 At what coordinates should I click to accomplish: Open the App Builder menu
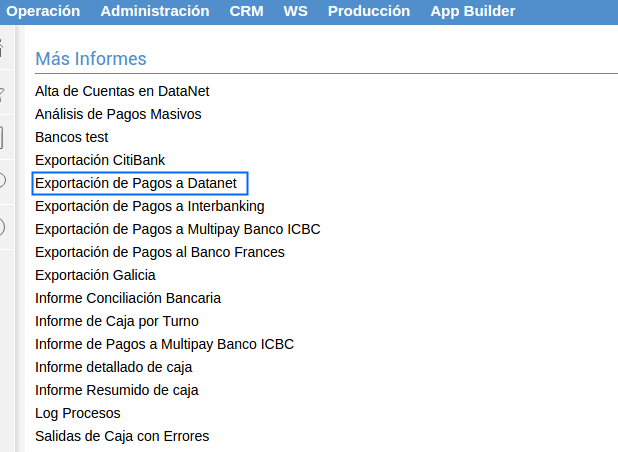tap(473, 11)
